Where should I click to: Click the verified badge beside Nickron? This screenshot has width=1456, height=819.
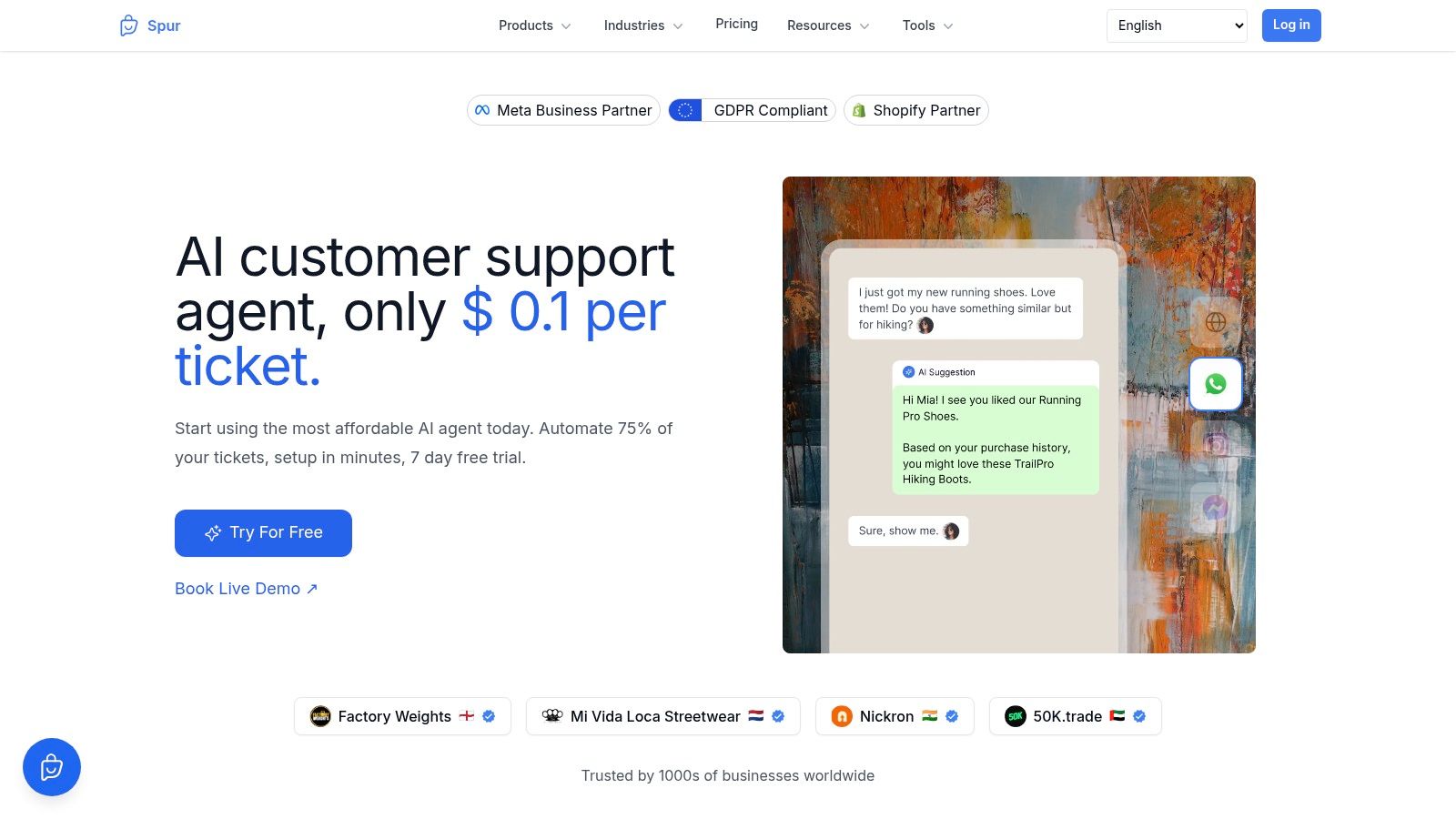(952, 716)
